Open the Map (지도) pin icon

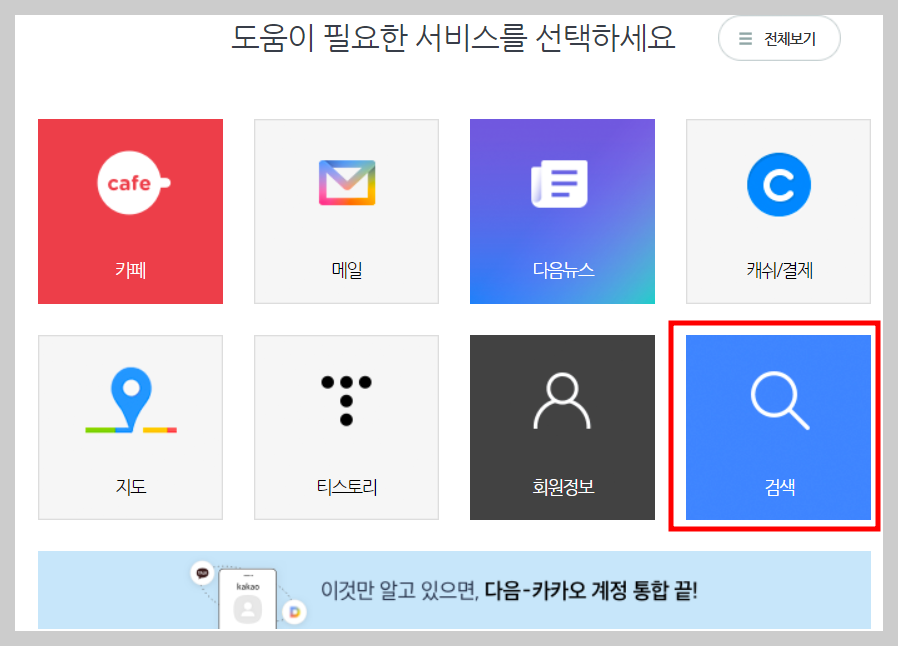[131, 400]
